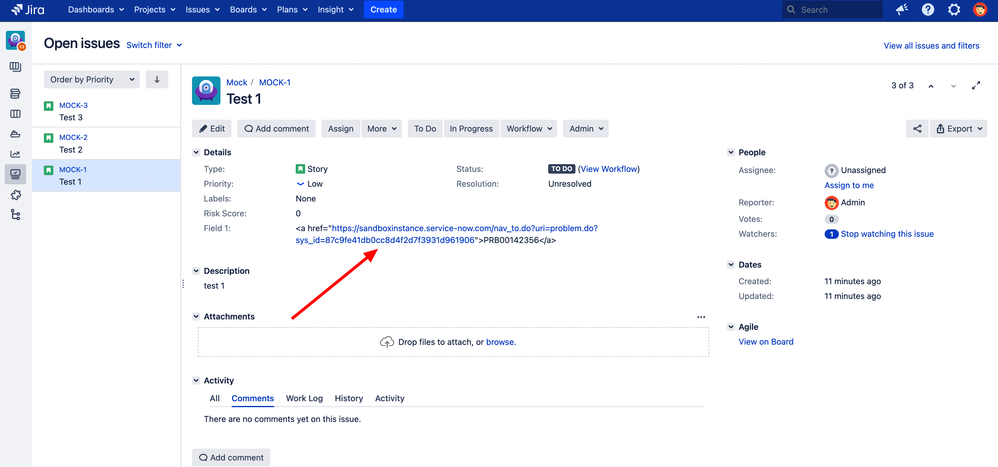Collapse the People section
The height and width of the screenshot is (467, 998).
[731, 153]
